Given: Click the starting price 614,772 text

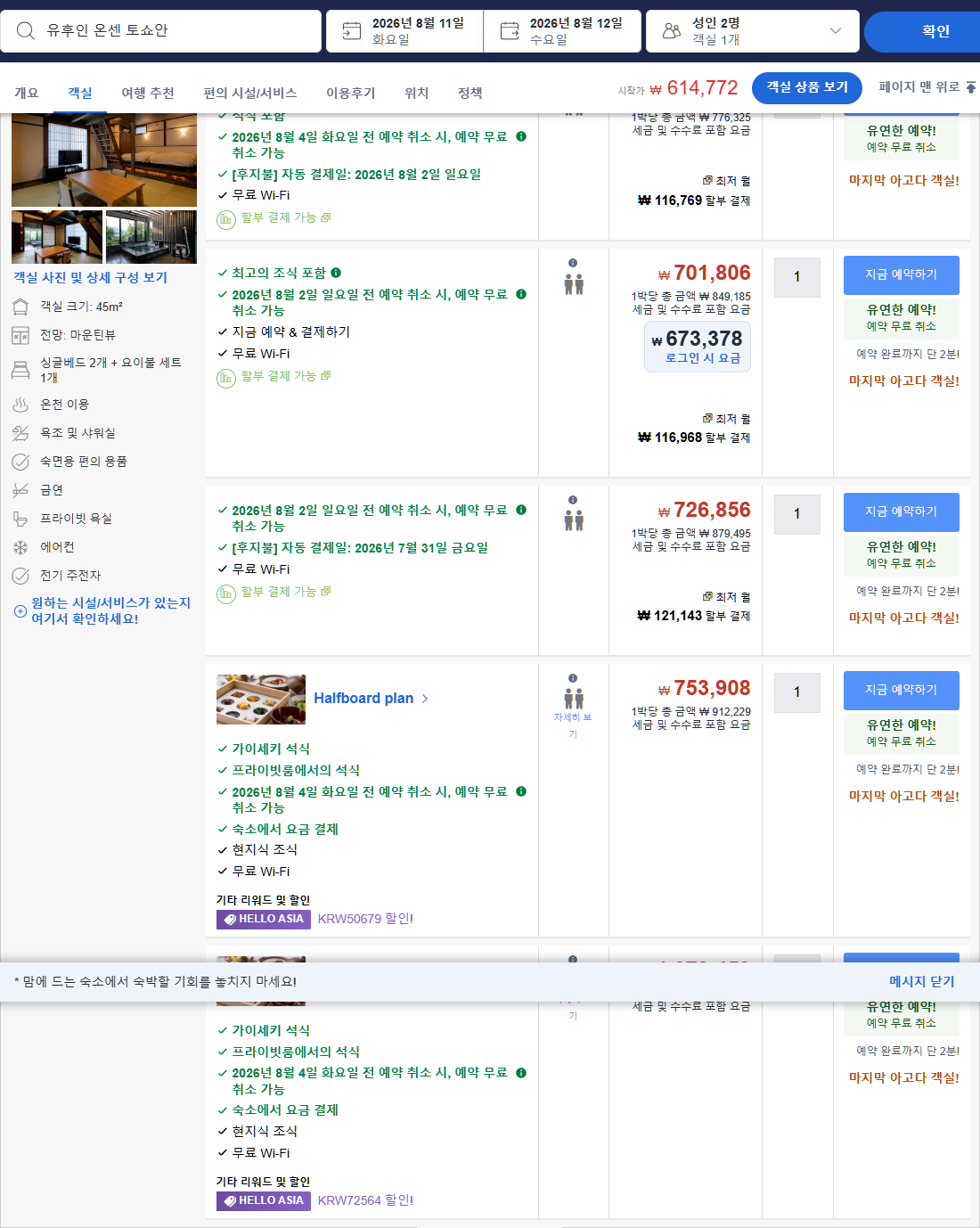Looking at the screenshot, I should 694,88.
